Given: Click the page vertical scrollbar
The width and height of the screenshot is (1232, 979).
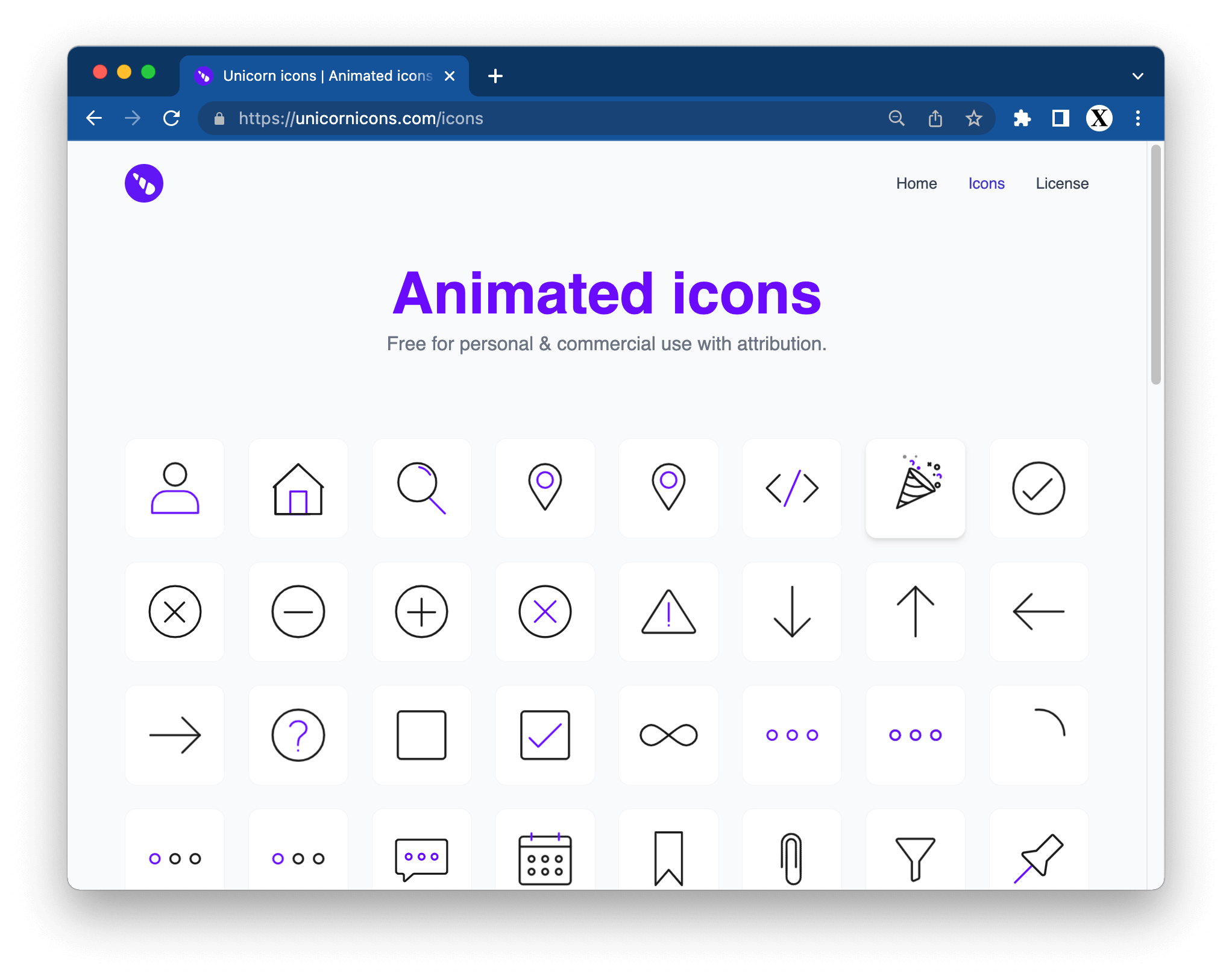Looking at the screenshot, I should 1155,265.
